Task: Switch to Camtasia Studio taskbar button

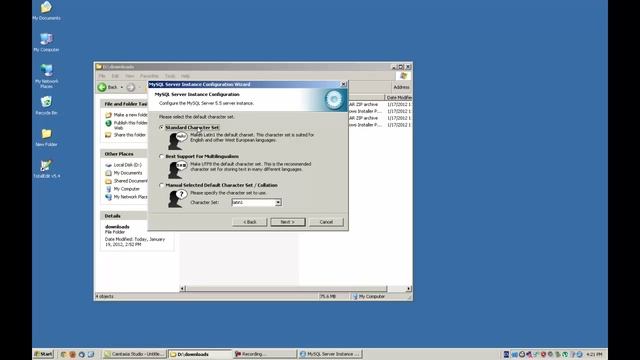Action: (134, 354)
